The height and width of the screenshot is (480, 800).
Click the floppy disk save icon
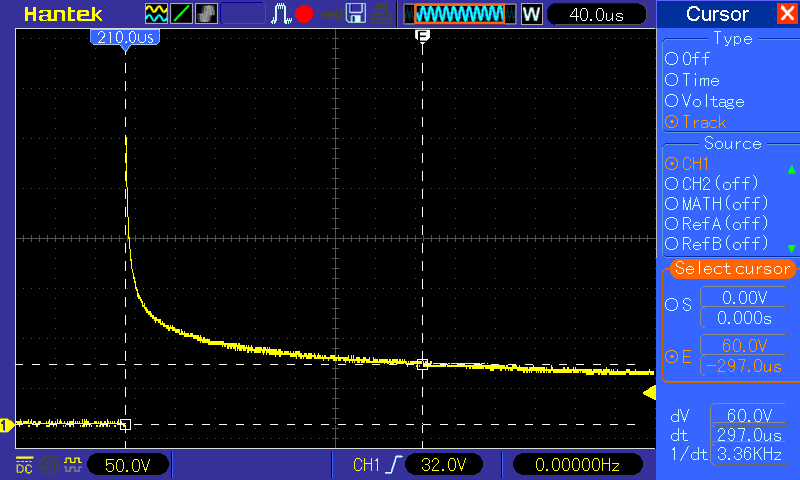pos(356,14)
